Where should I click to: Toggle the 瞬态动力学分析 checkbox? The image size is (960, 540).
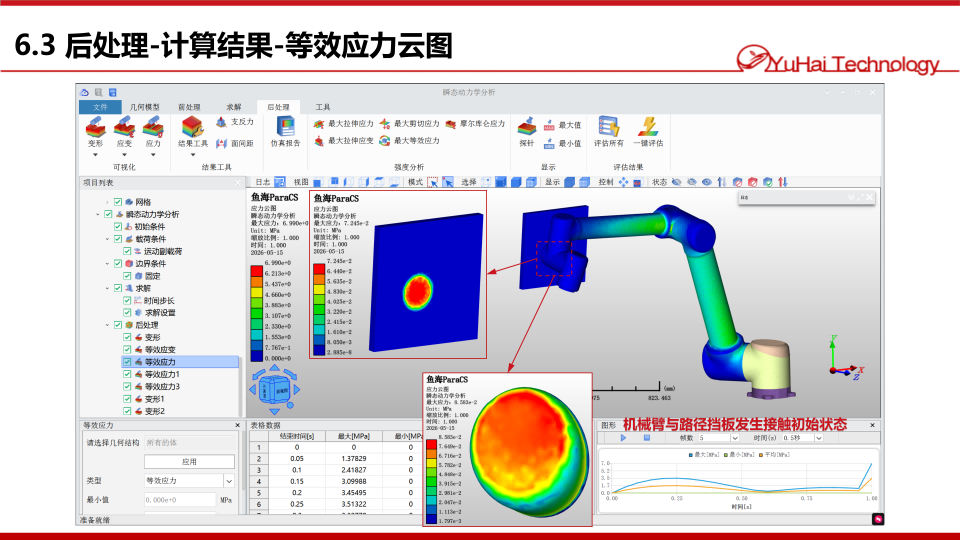click(108, 214)
